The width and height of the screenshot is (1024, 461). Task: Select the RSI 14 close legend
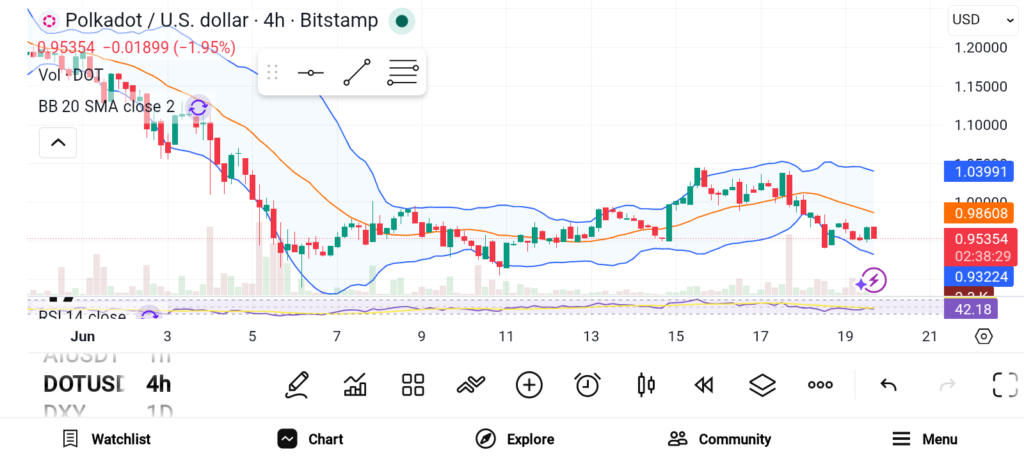(x=82, y=315)
